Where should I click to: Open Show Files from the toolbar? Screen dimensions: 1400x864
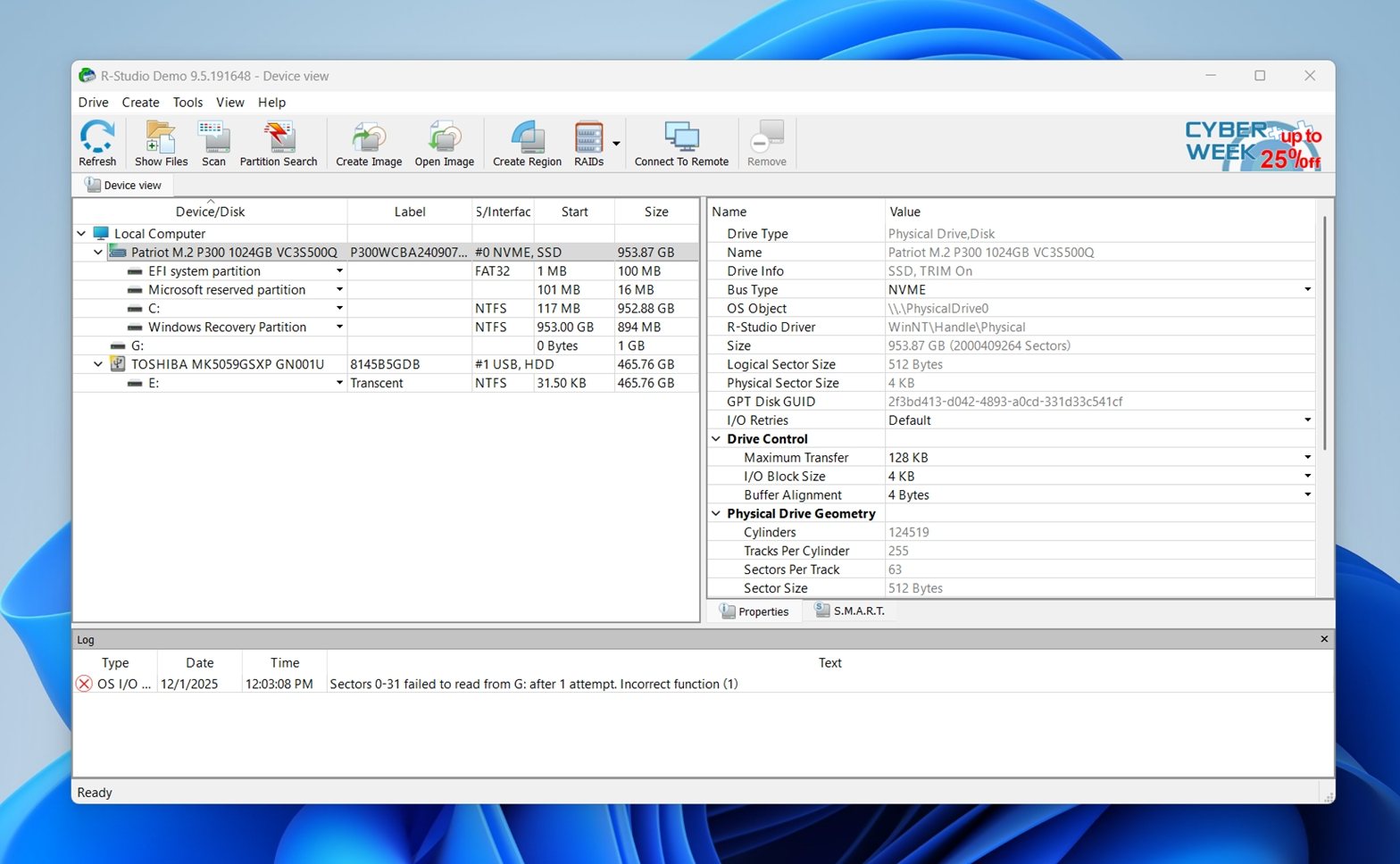pos(161,143)
